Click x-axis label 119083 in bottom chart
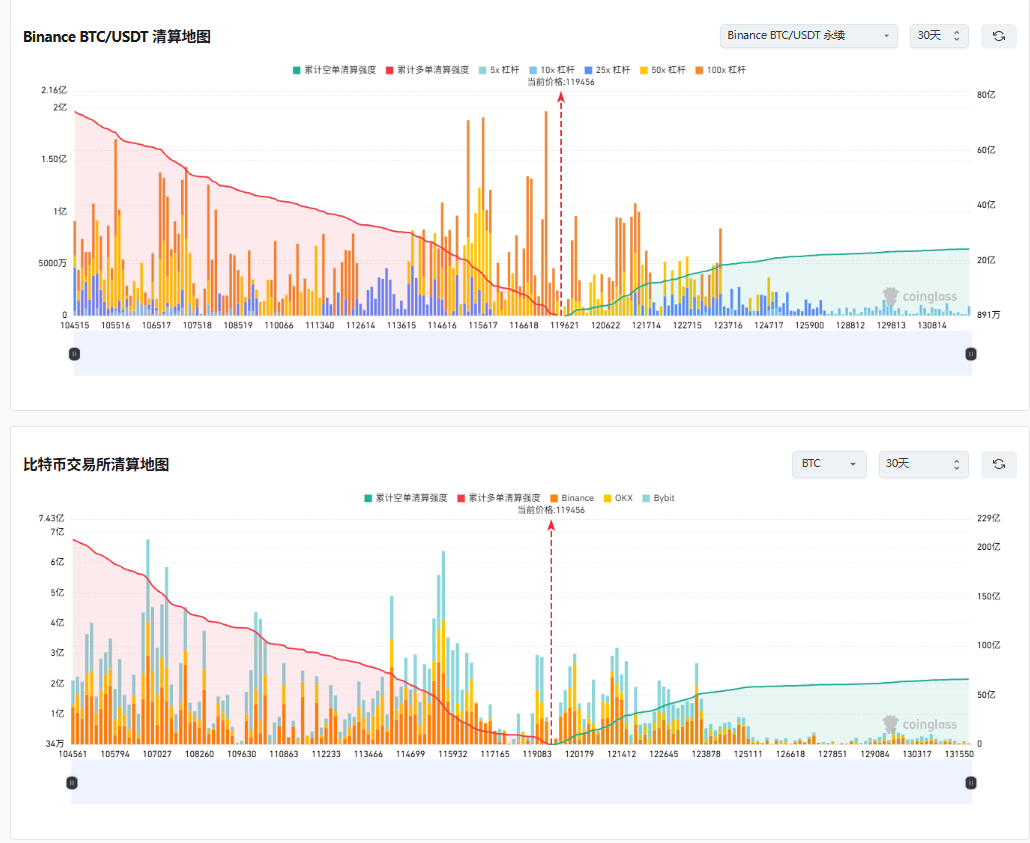The height and width of the screenshot is (843, 1030). pyautogui.click(x=537, y=754)
